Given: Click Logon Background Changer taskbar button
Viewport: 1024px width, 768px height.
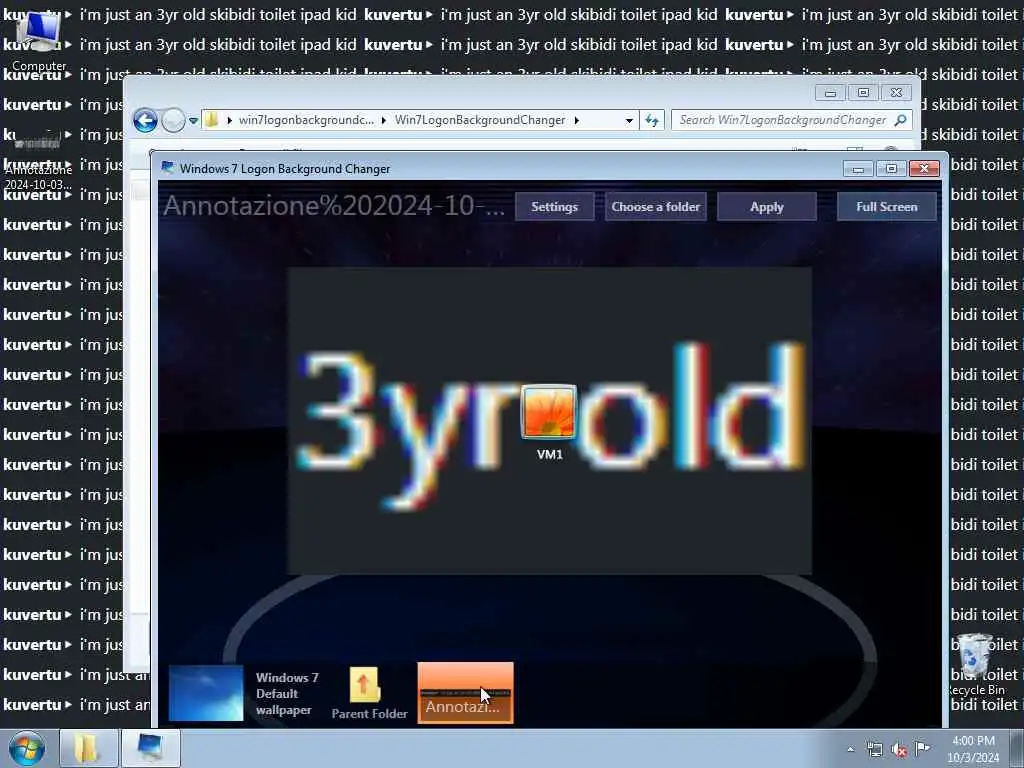Looking at the screenshot, I should tap(150, 748).
